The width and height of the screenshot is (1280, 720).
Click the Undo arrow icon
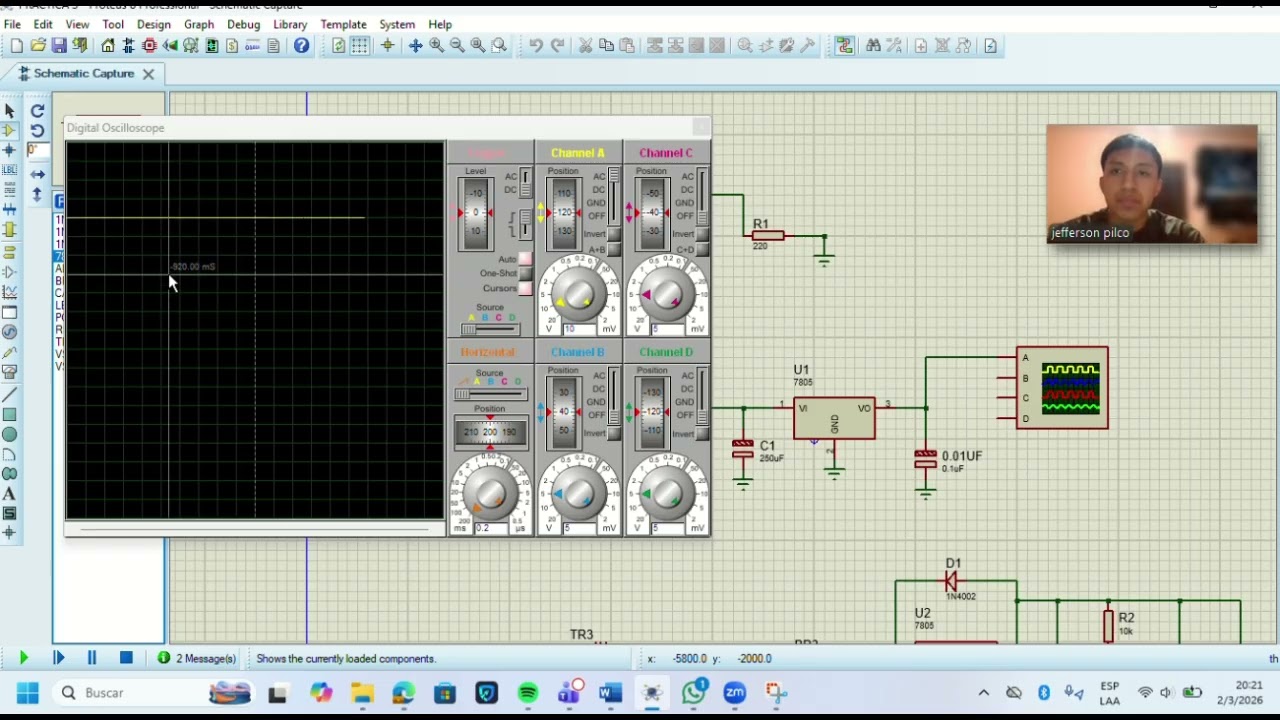[536, 46]
